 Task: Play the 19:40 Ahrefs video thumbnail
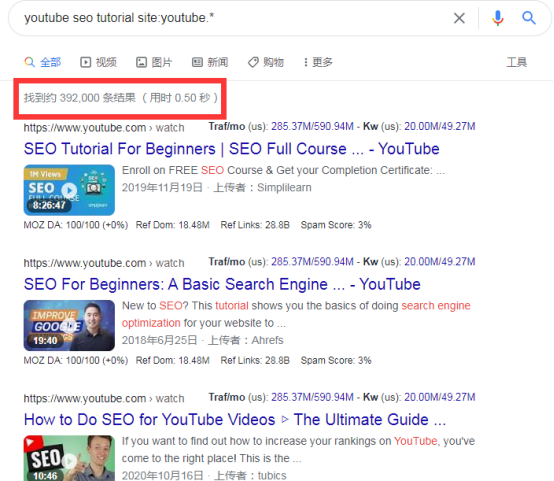pos(69,325)
